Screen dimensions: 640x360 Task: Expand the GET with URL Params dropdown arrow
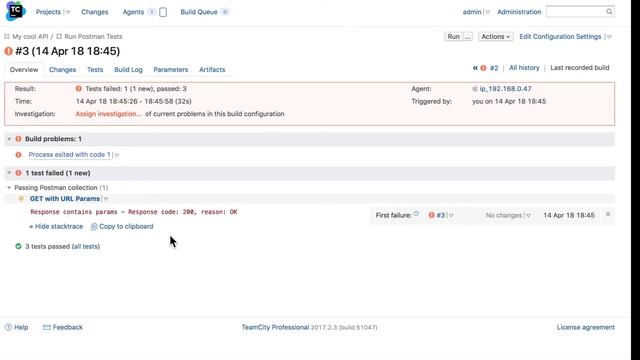[x=106, y=199]
